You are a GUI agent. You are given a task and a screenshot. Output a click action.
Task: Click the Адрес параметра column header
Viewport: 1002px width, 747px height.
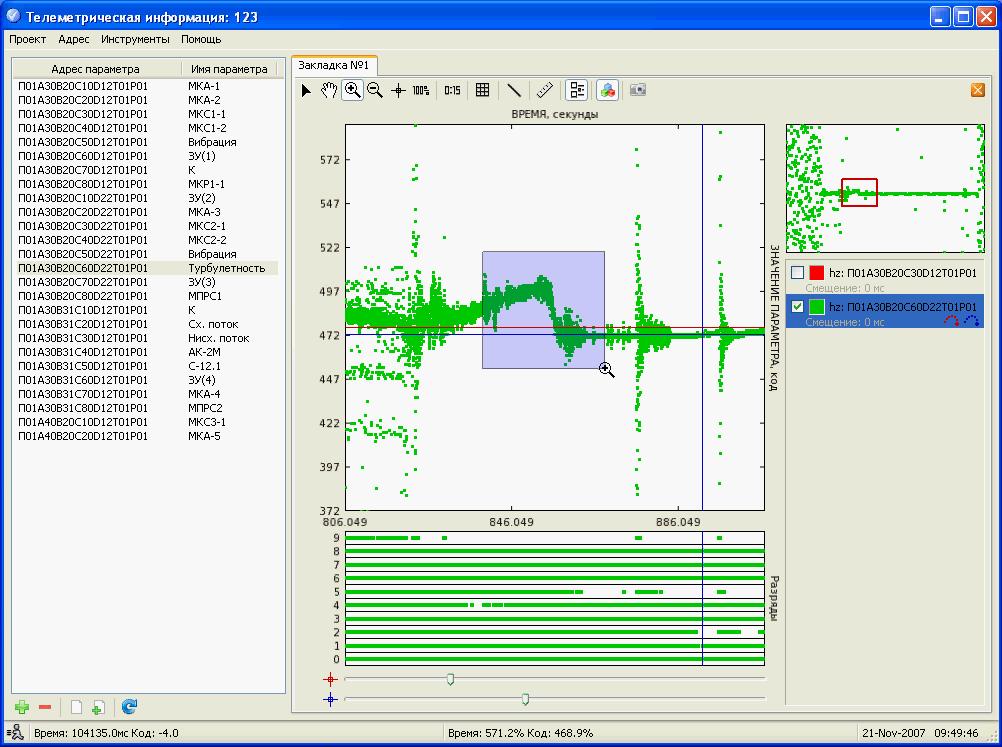coord(96,69)
